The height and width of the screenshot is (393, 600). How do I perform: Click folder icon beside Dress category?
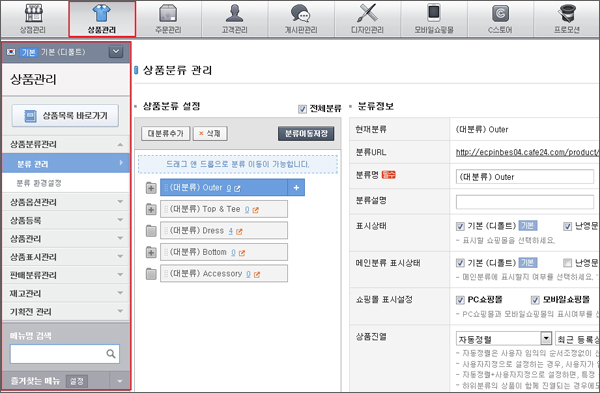coord(151,231)
